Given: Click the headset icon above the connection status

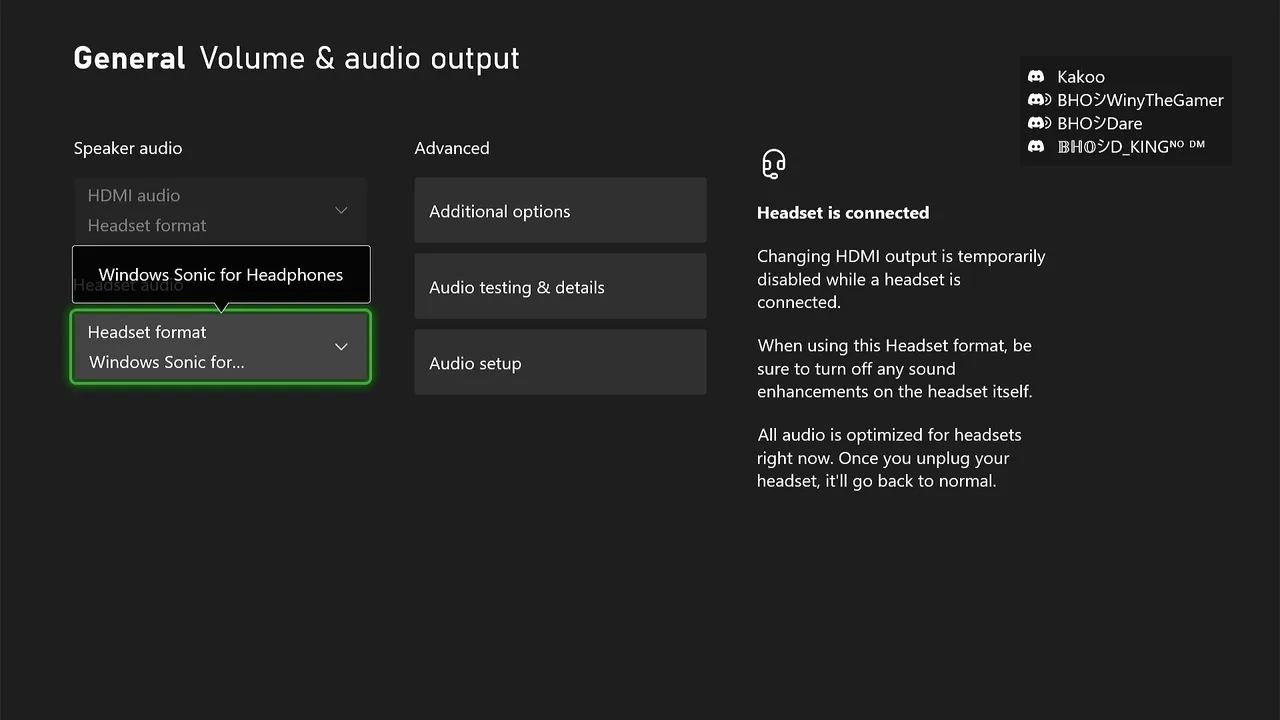Looking at the screenshot, I should point(773,163).
